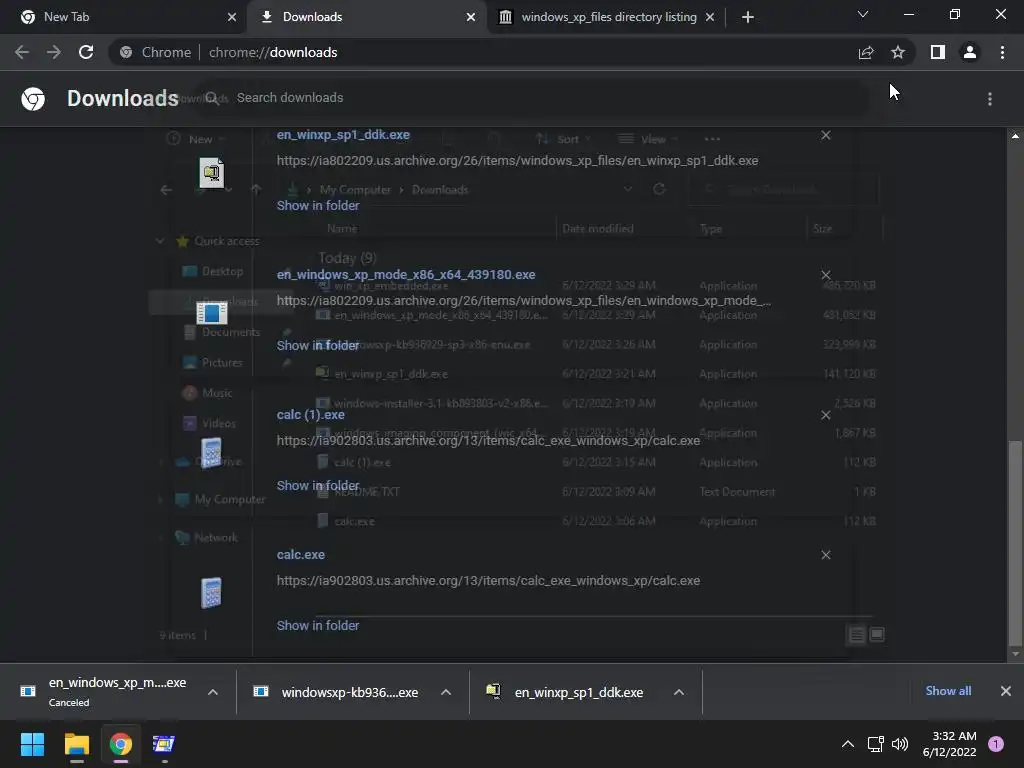Click the en_winxp_sp1_ddk.exe source URL
The image size is (1024, 768).
click(517, 161)
